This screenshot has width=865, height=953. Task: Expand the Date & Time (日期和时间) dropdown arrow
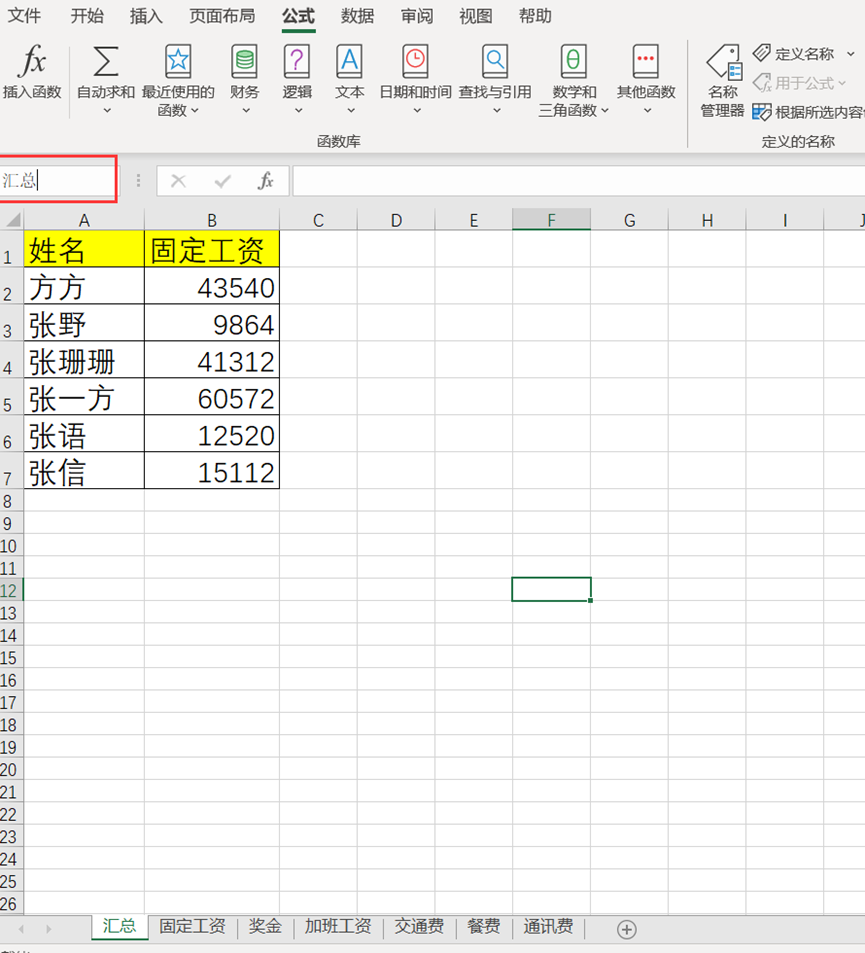(417, 111)
